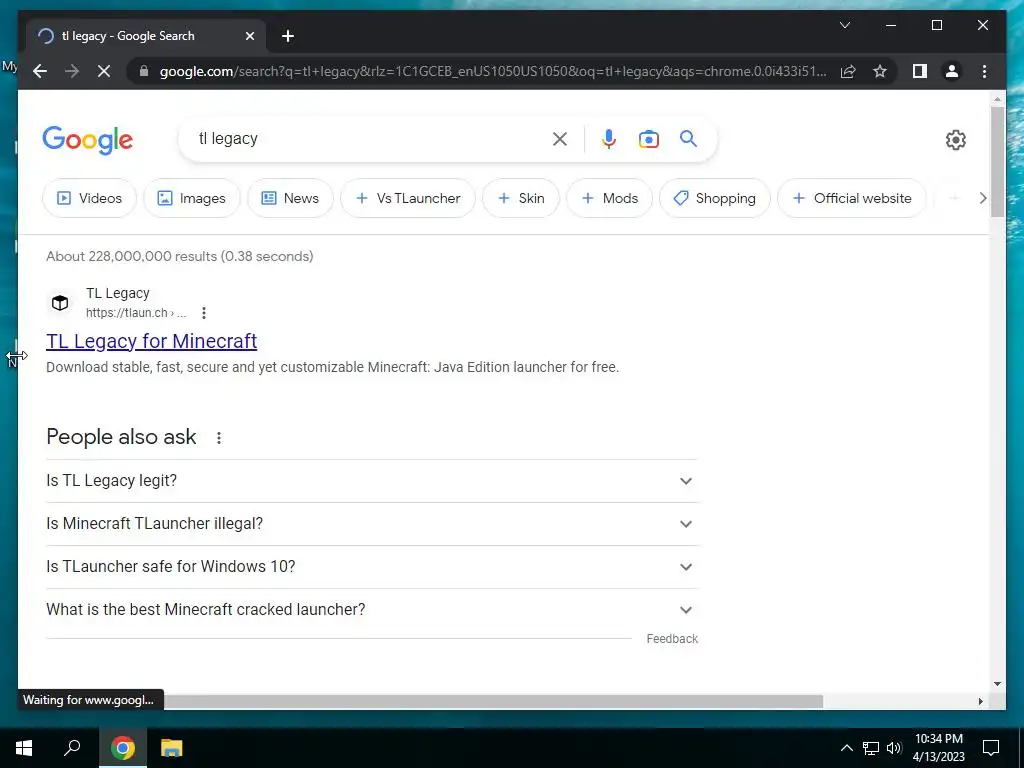Image resolution: width=1024 pixels, height=768 pixels.
Task: Open the Chrome profile avatar
Action: 952,71
